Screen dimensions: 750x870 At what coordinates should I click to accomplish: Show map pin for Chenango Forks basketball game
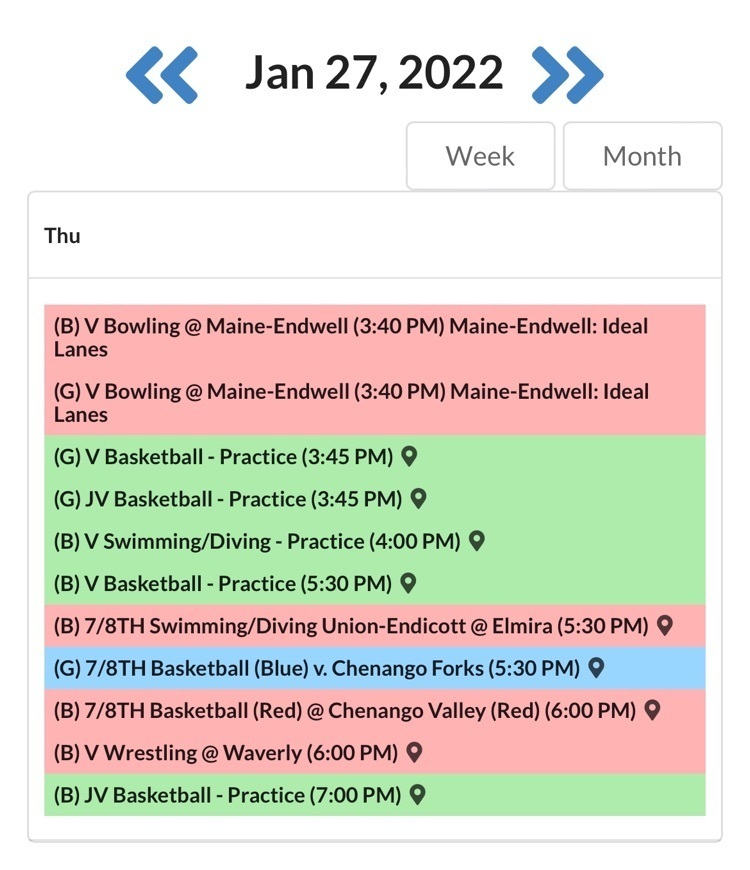596,668
